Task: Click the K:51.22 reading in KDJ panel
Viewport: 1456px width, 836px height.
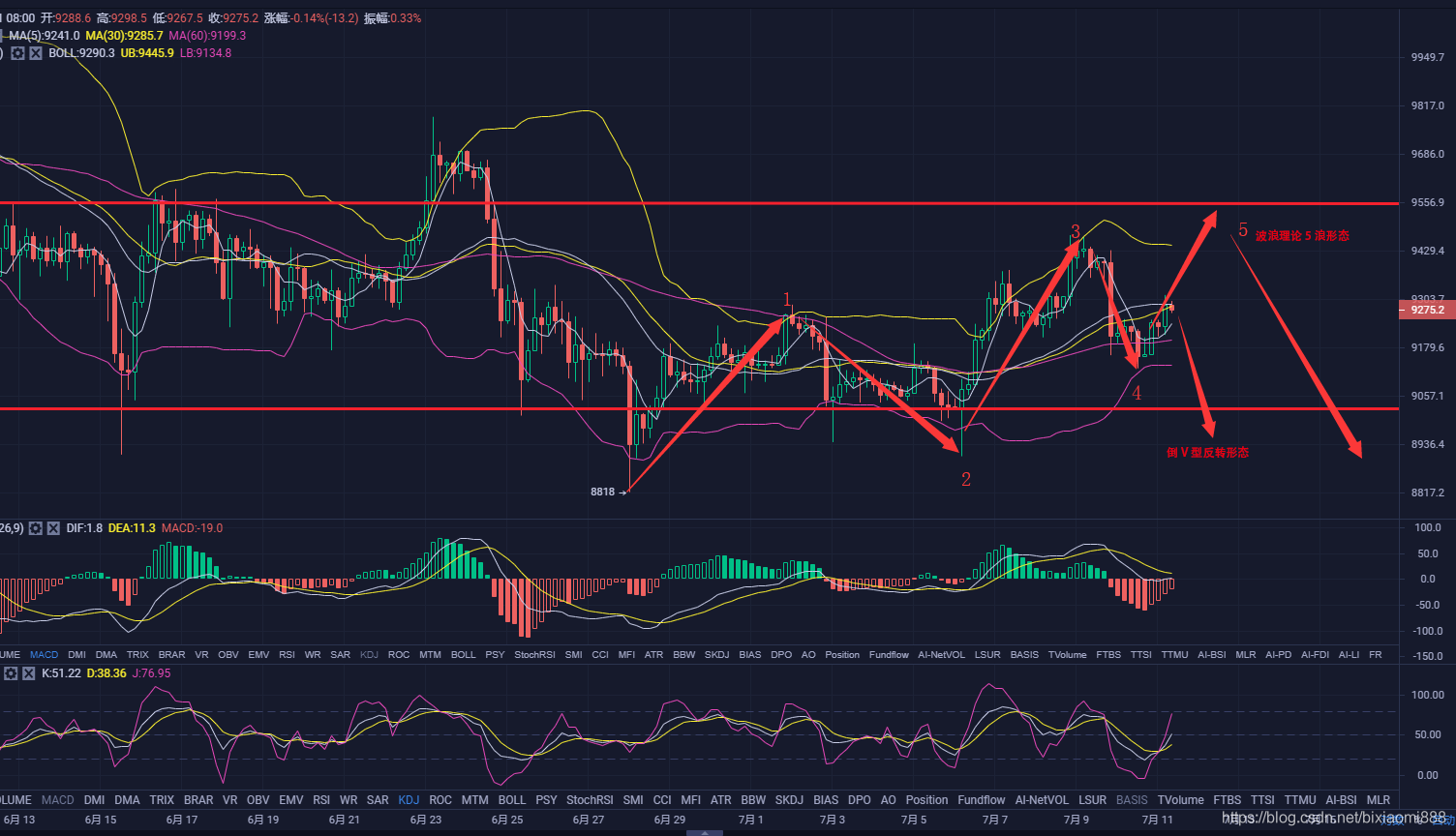Action: point(63,672)
